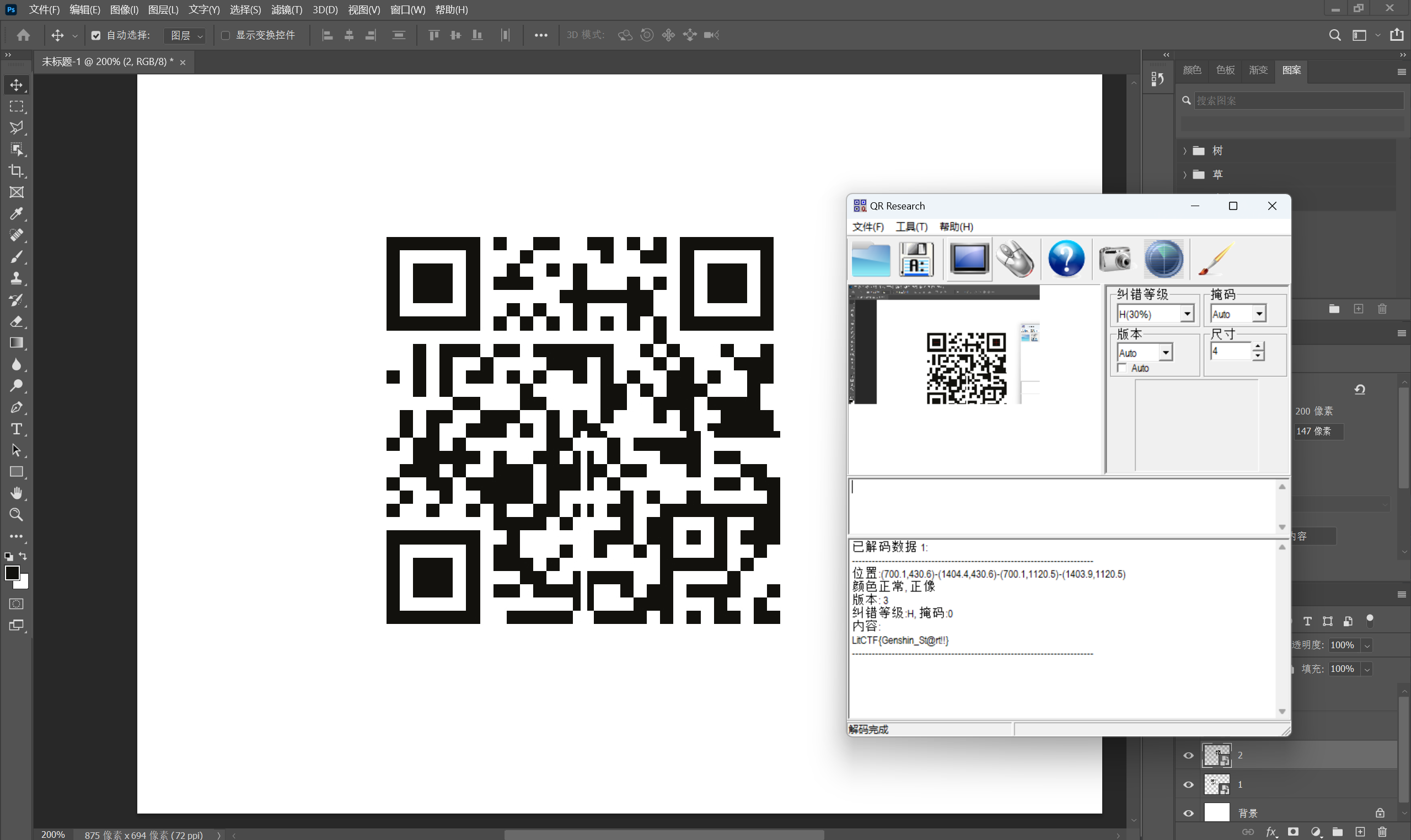Image resolution: width=1411 pixels, height=840 pixels.
Task: Open the 掩码 Auto dropdown
Action: (1259, 314)
